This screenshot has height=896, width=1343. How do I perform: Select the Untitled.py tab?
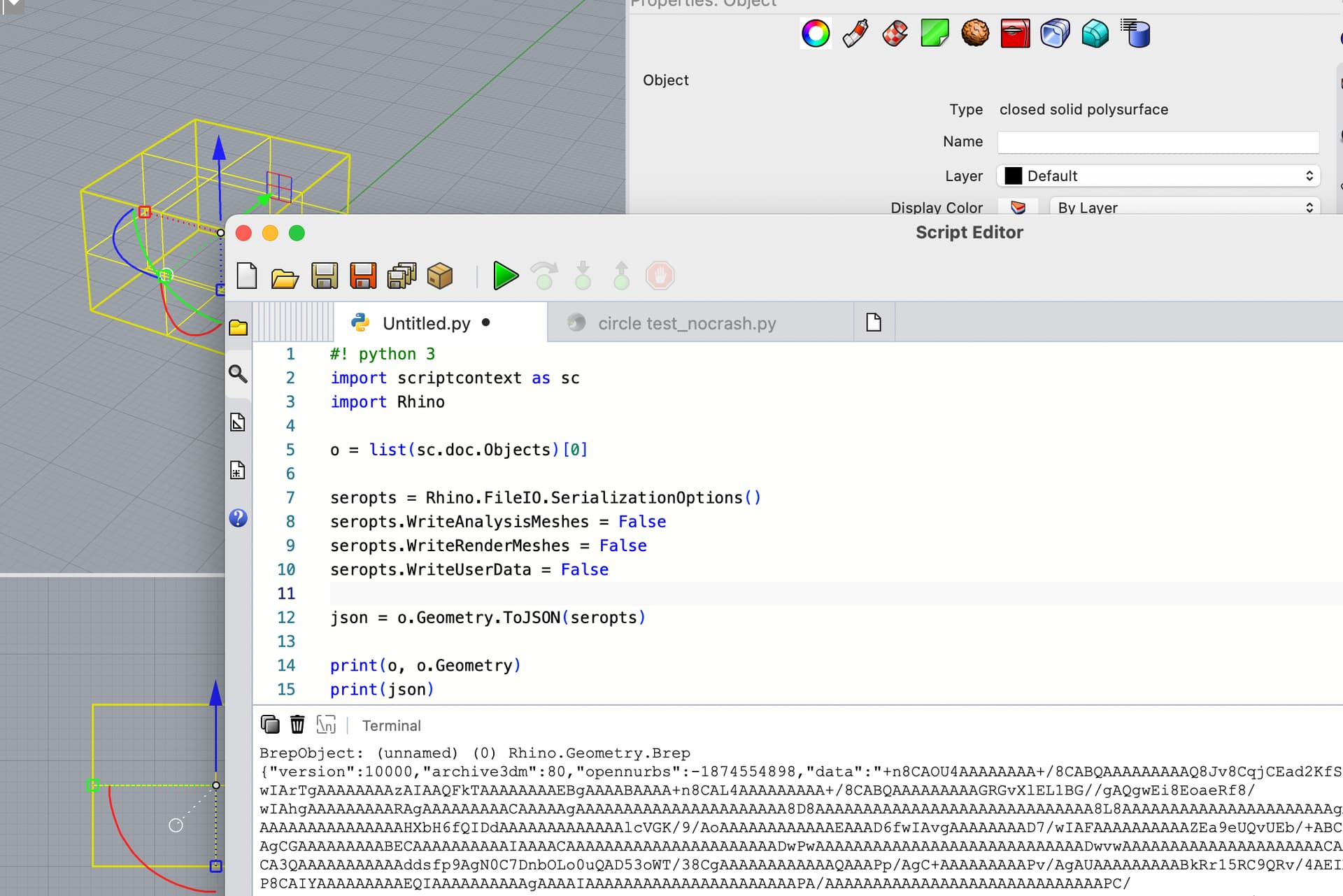[426, 323]
